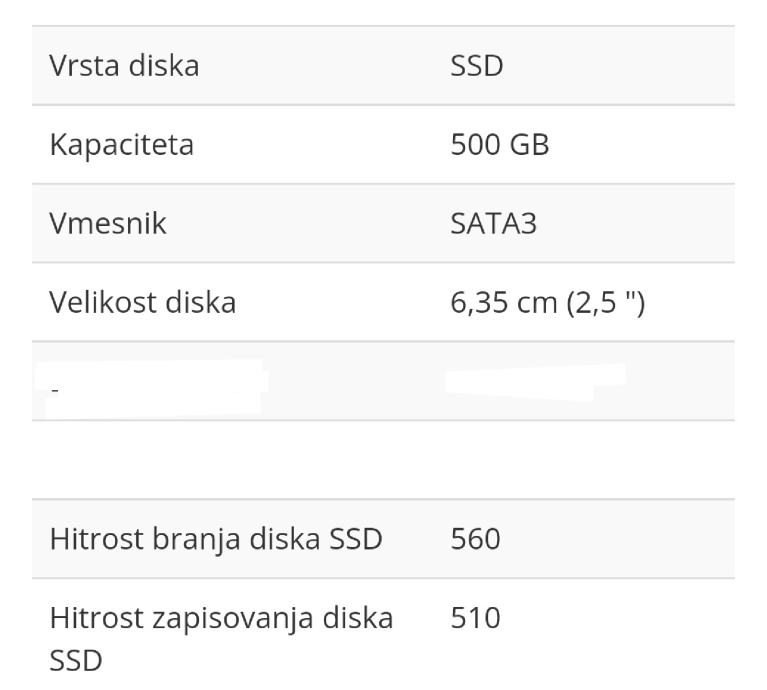
Task: Select the 560 read speed value
Action: coord(475,539)
